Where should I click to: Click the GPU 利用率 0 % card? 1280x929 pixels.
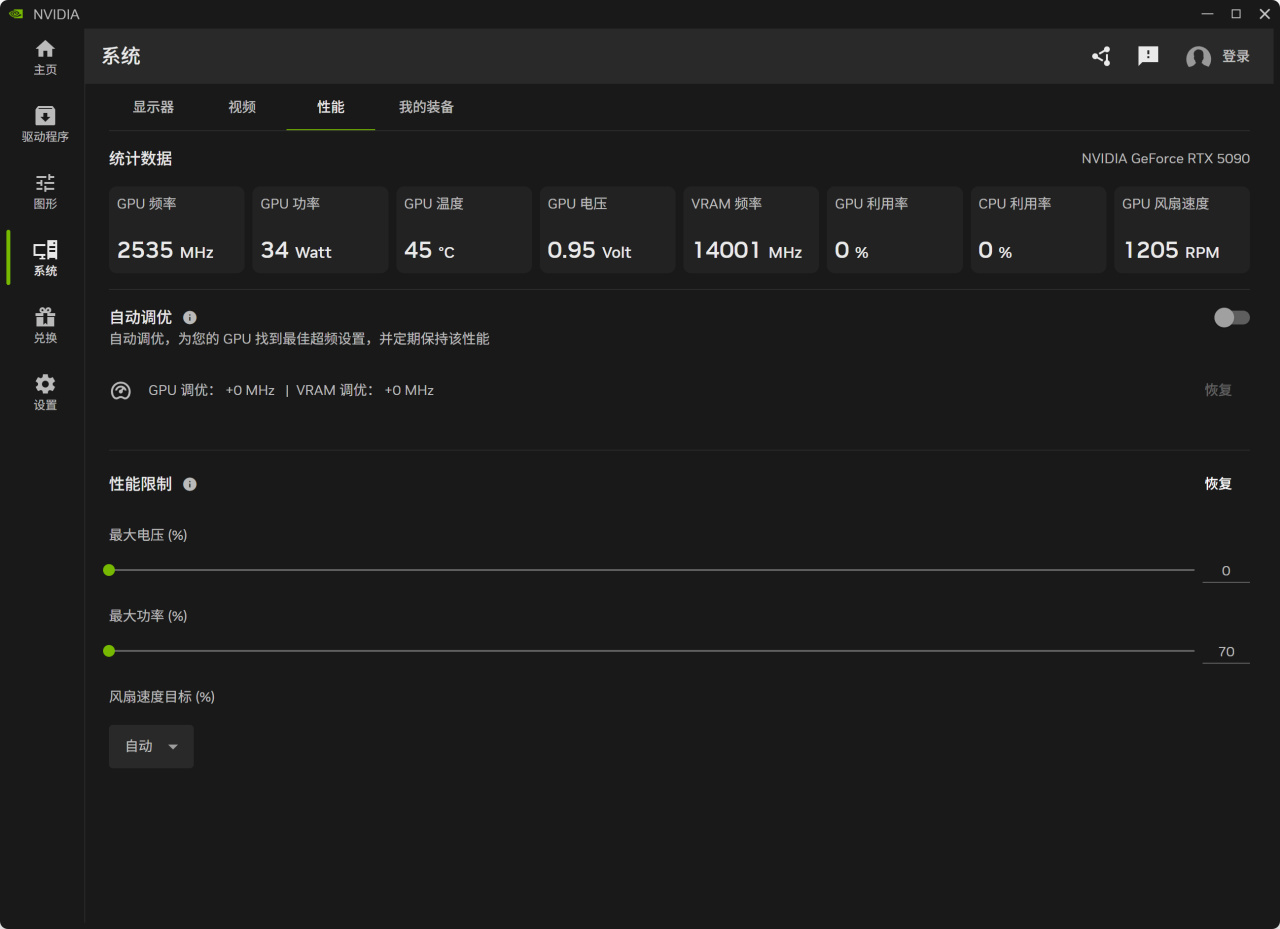point(895,230)
